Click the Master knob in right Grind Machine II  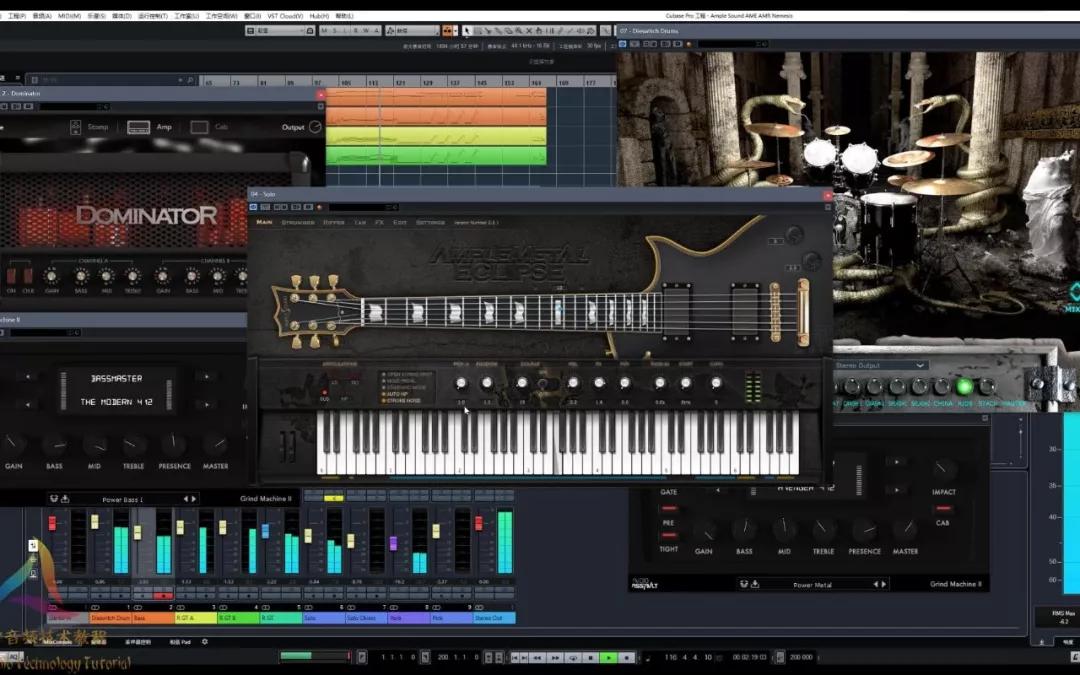click(906, 530)
